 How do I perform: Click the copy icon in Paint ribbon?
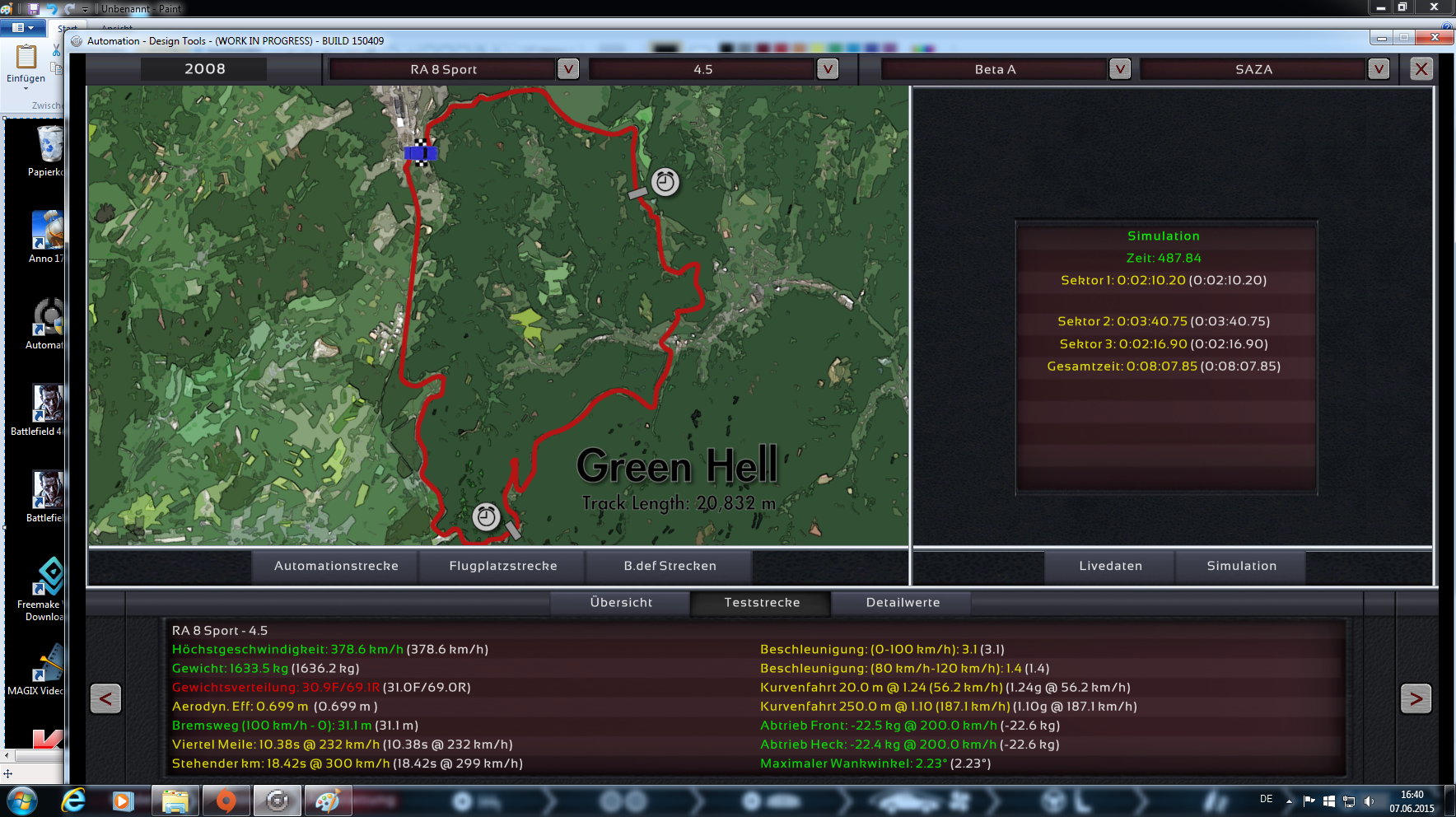pos(56,69)
